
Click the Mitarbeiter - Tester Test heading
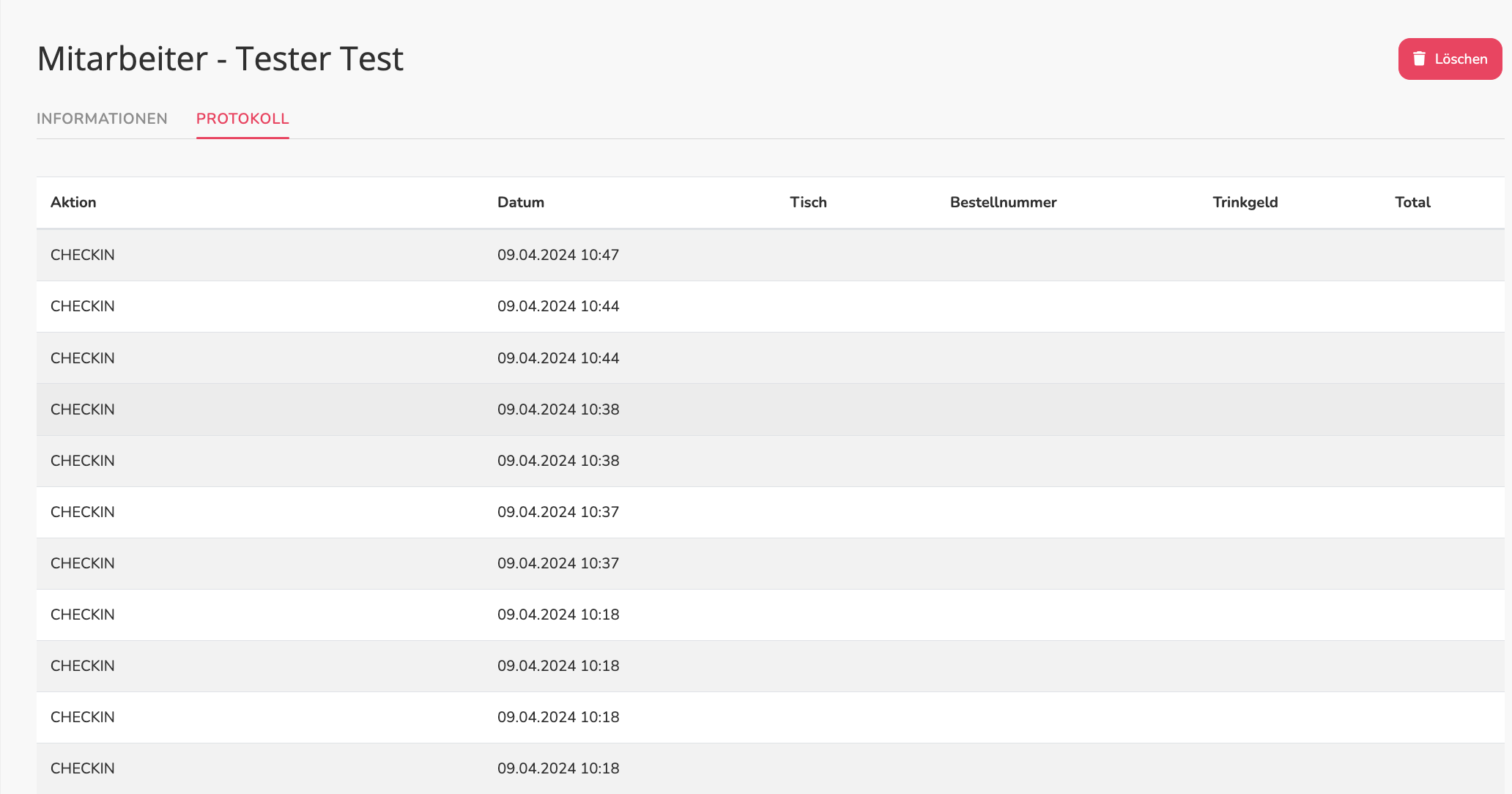click(220, 59)
